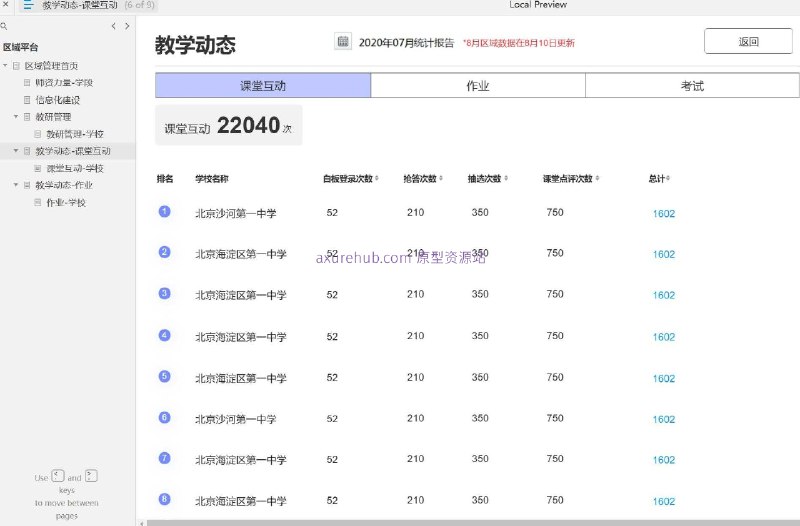Open the 区域管理首页 page in sitemap
800x526 pixels.
pyautogui.click(x=51, y=66)
